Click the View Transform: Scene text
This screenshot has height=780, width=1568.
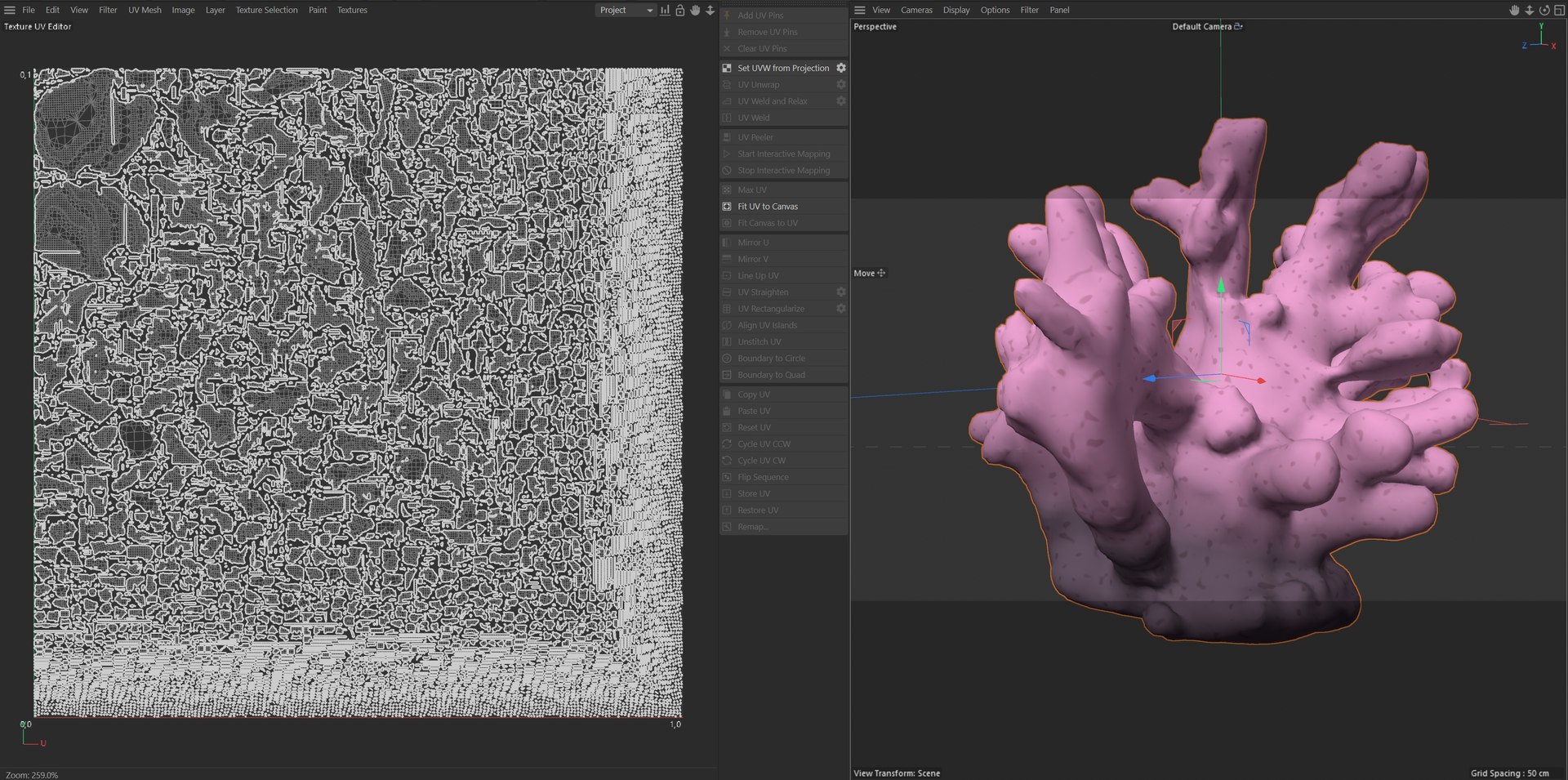tap(897, 773)
